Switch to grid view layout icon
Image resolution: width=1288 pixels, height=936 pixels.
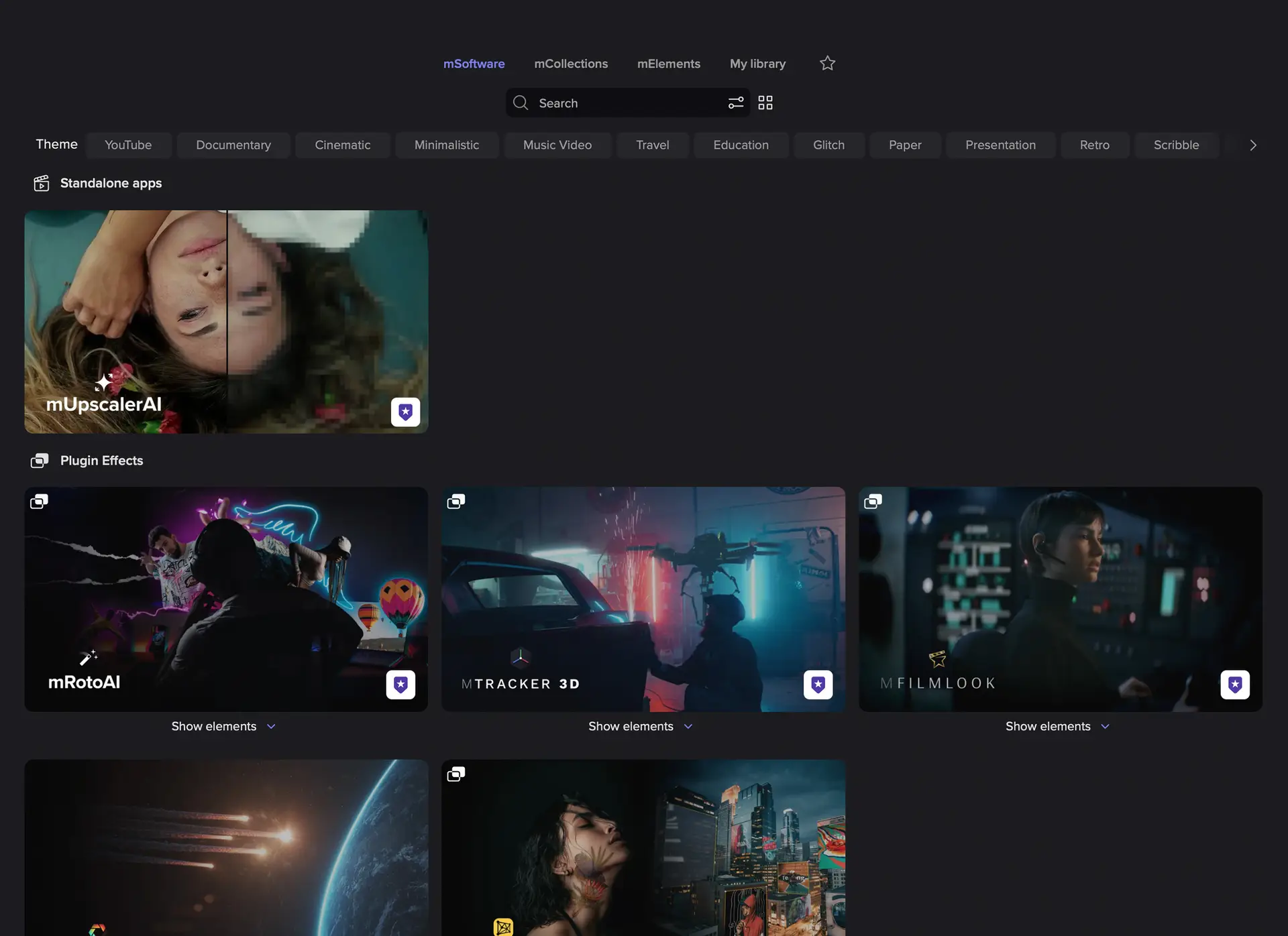(765, 103)
